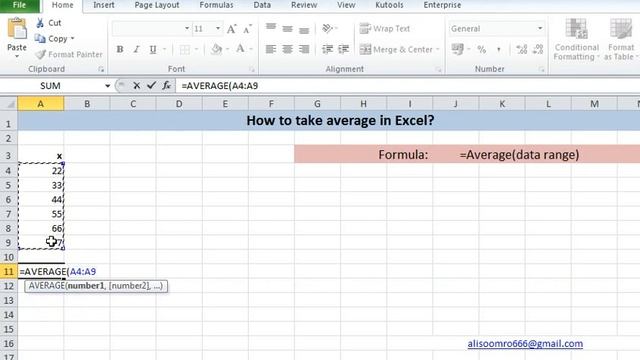Open Format as Table gallery

(x=620, y=40)
